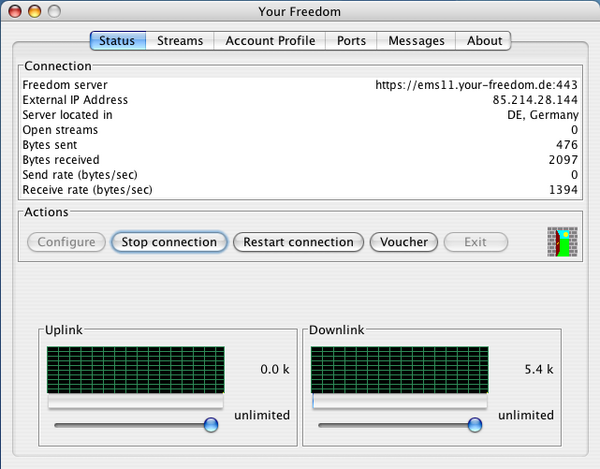Click the Bytes received value 2097
This screenshot has width=600, height=469.
(563, 160)
